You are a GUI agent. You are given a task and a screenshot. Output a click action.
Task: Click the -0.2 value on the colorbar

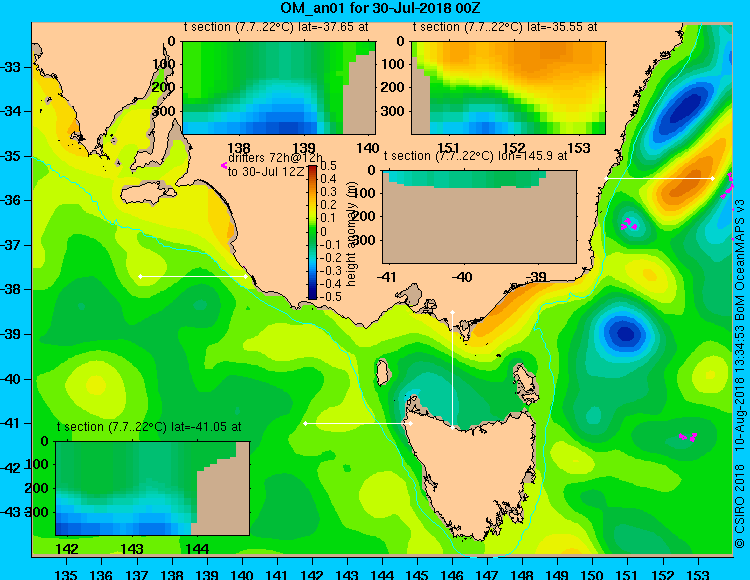pos(329,257)
